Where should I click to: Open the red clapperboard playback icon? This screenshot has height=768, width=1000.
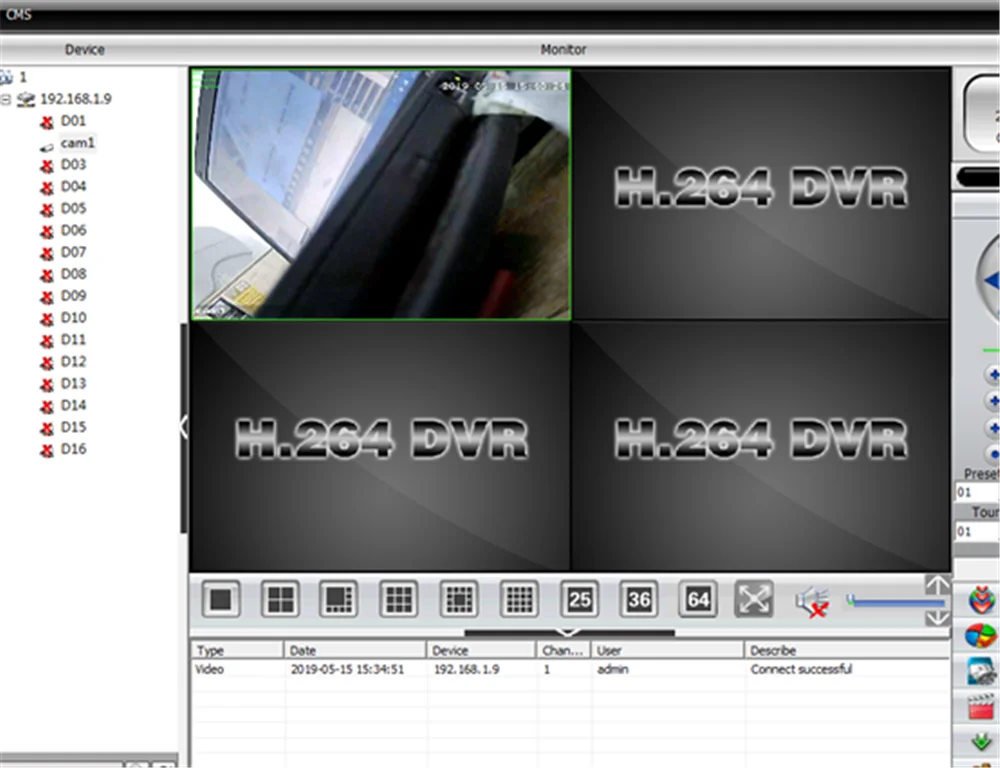[x=982, y=707]
